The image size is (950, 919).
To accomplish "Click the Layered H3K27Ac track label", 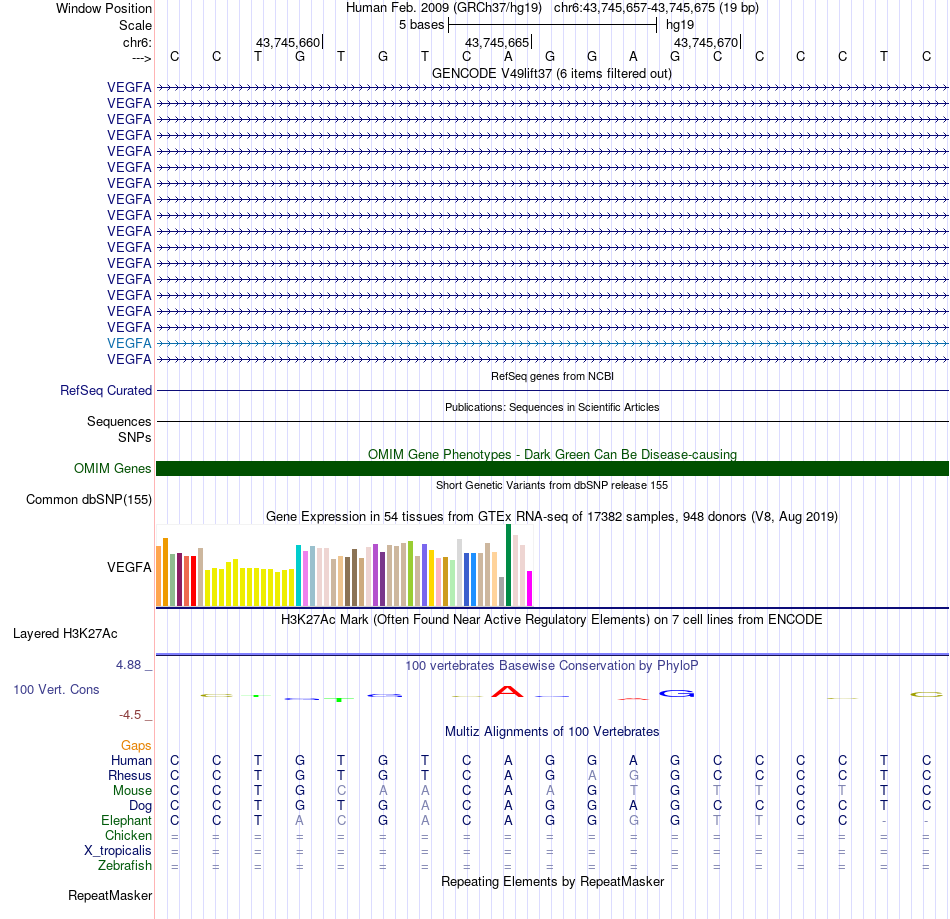I will (65, 634).
